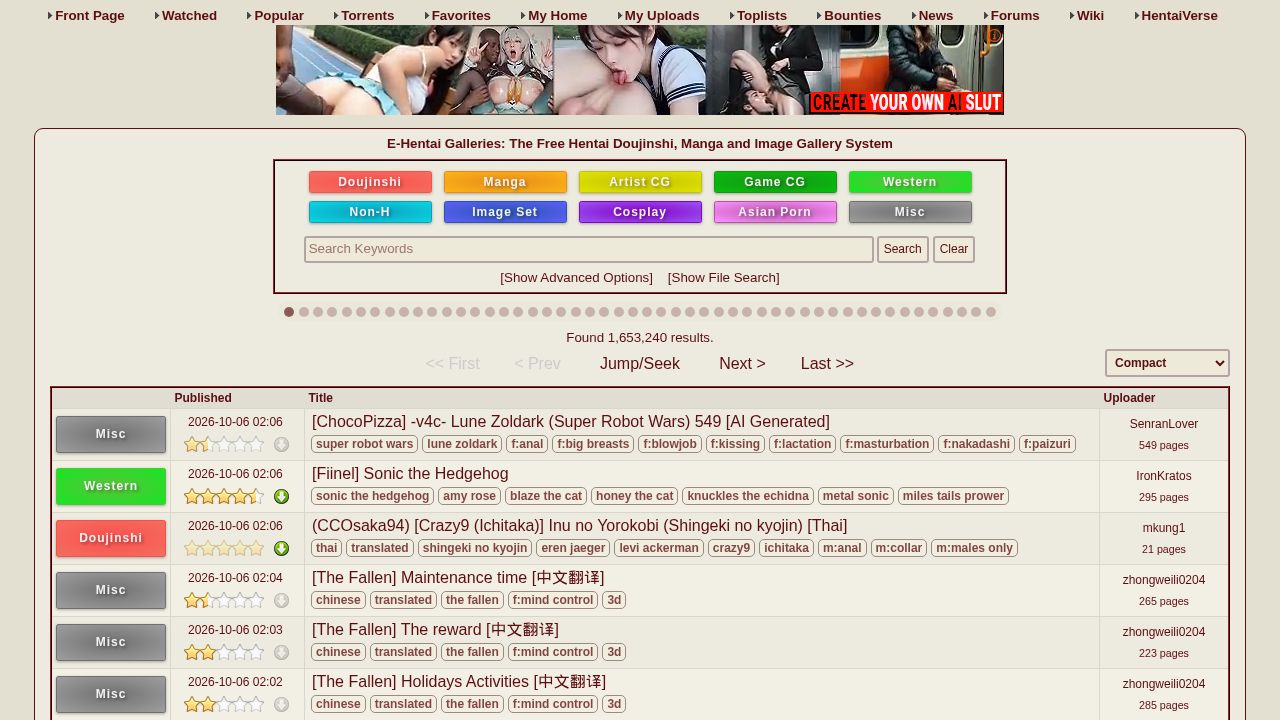This screenshot has height=720, width=1280.
Task: Toggle the purple Cosplay category swatch
Action: [x=640, y=212]
